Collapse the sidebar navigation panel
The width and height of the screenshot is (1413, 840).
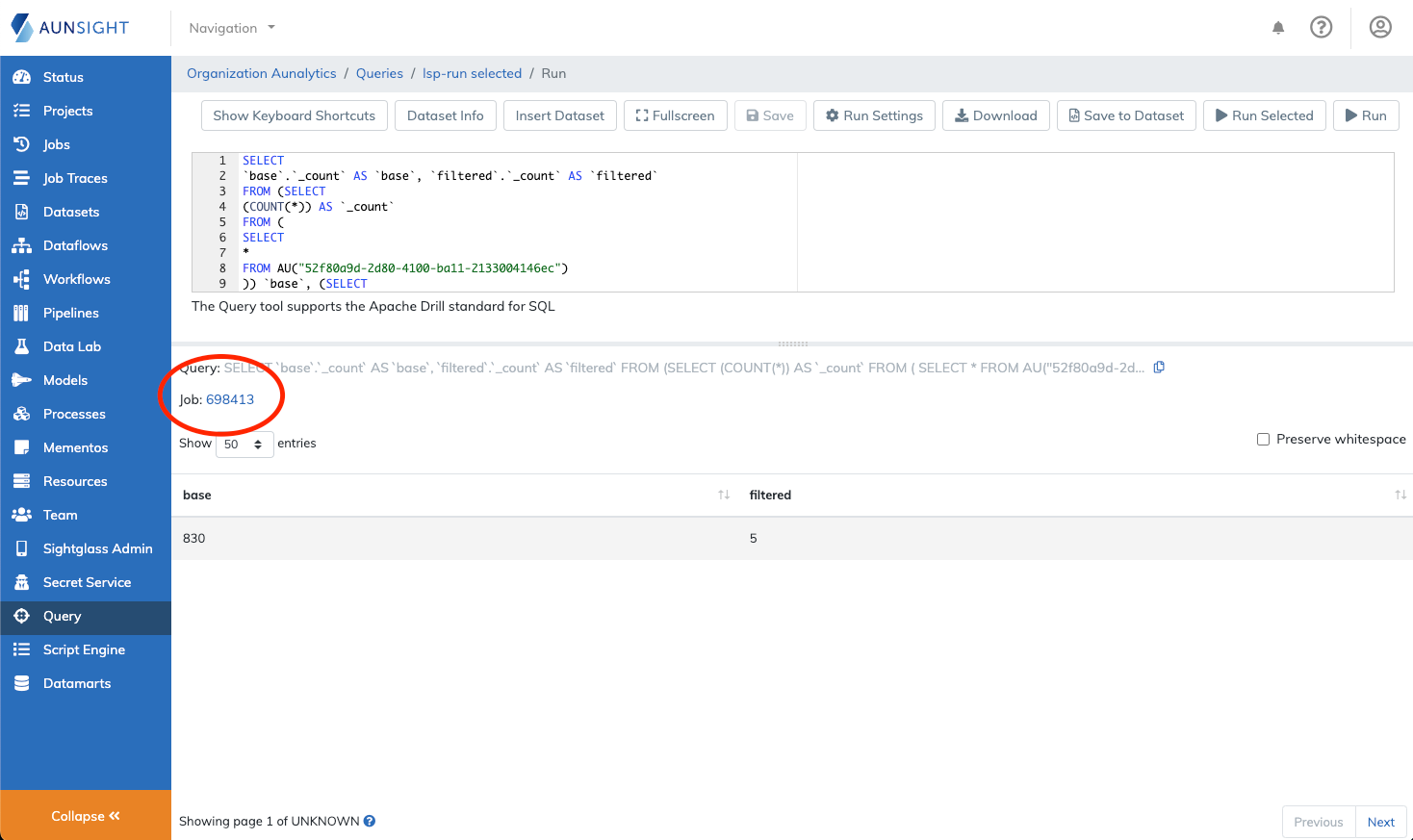click(x=85, y=815)
